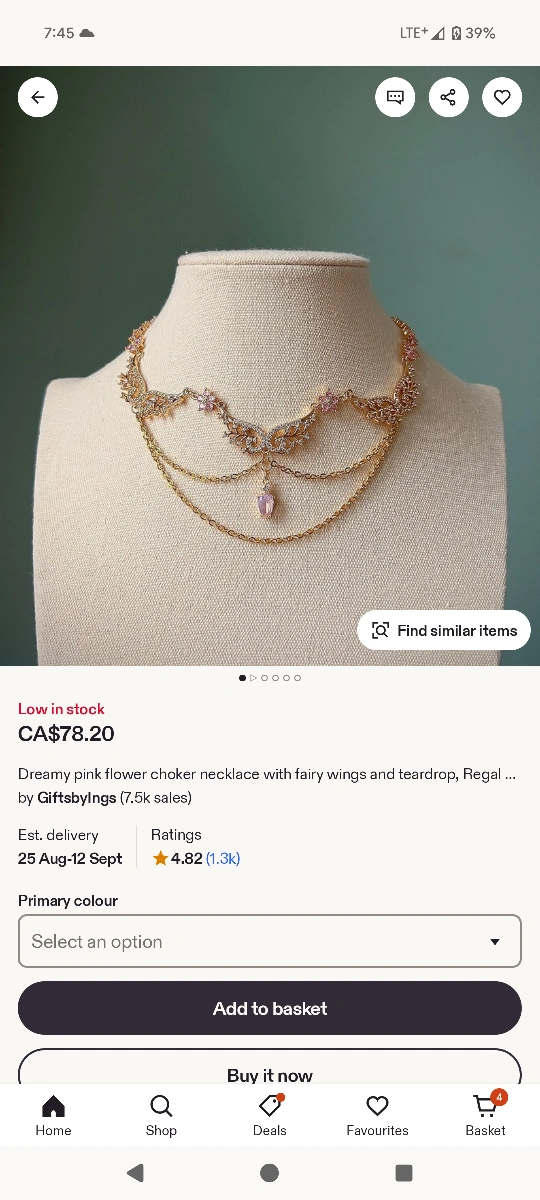
Task: Tap Buy it now button
Action: click(270, 1067)
